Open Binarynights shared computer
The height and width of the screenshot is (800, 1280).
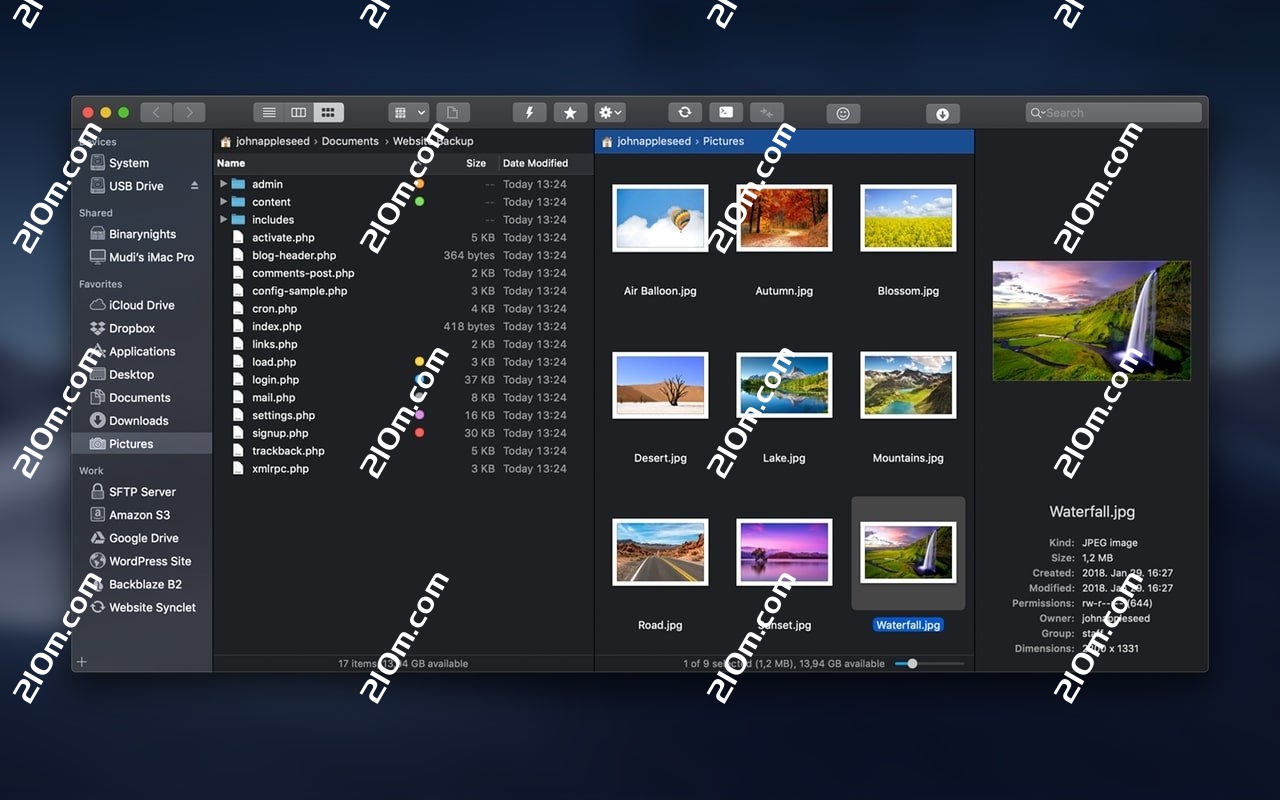coord(141,234)
